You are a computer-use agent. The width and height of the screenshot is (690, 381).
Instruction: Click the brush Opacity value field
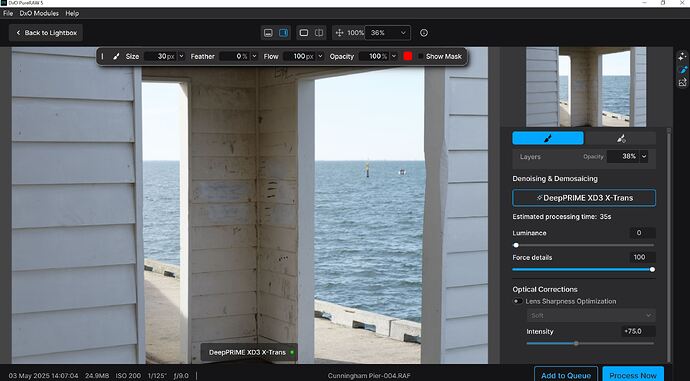click(x=374, y=56)
